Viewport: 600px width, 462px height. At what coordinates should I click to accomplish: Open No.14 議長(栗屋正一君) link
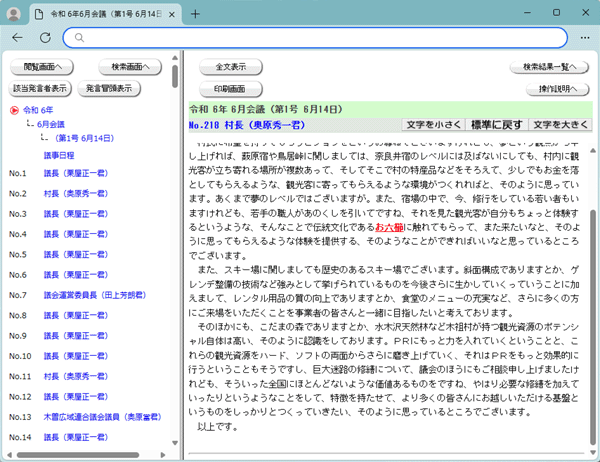tap(76, 437)
